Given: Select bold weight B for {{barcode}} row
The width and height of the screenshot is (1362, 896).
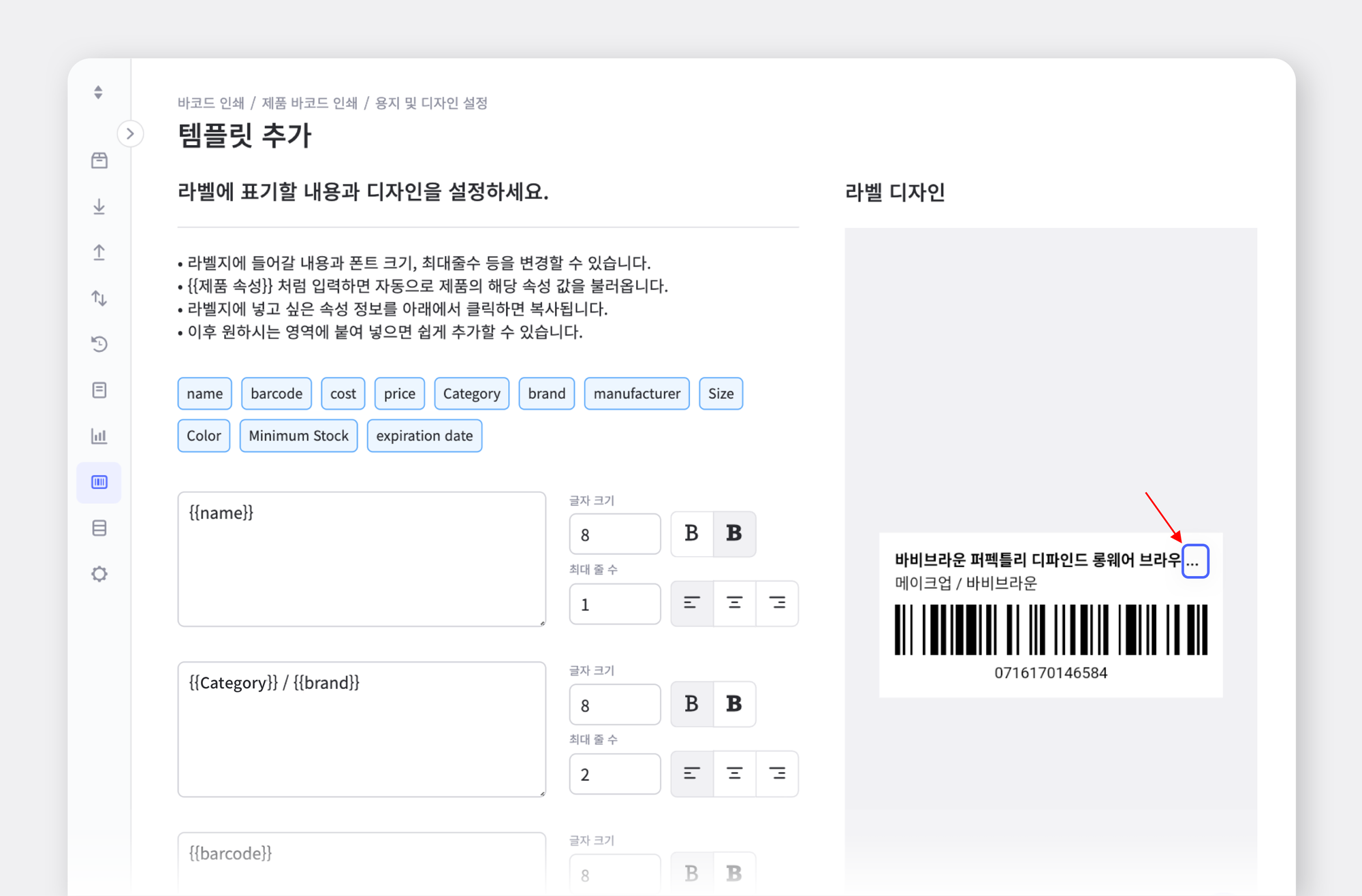Looking at the screenshot, I should (x=734, y=874).
